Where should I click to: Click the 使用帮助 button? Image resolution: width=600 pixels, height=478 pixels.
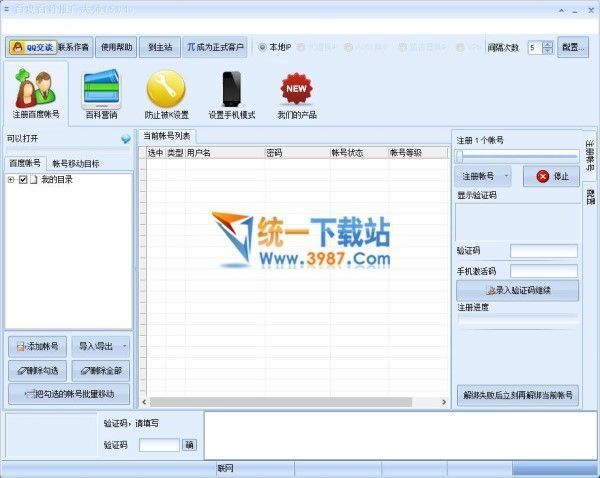point(116,47)
